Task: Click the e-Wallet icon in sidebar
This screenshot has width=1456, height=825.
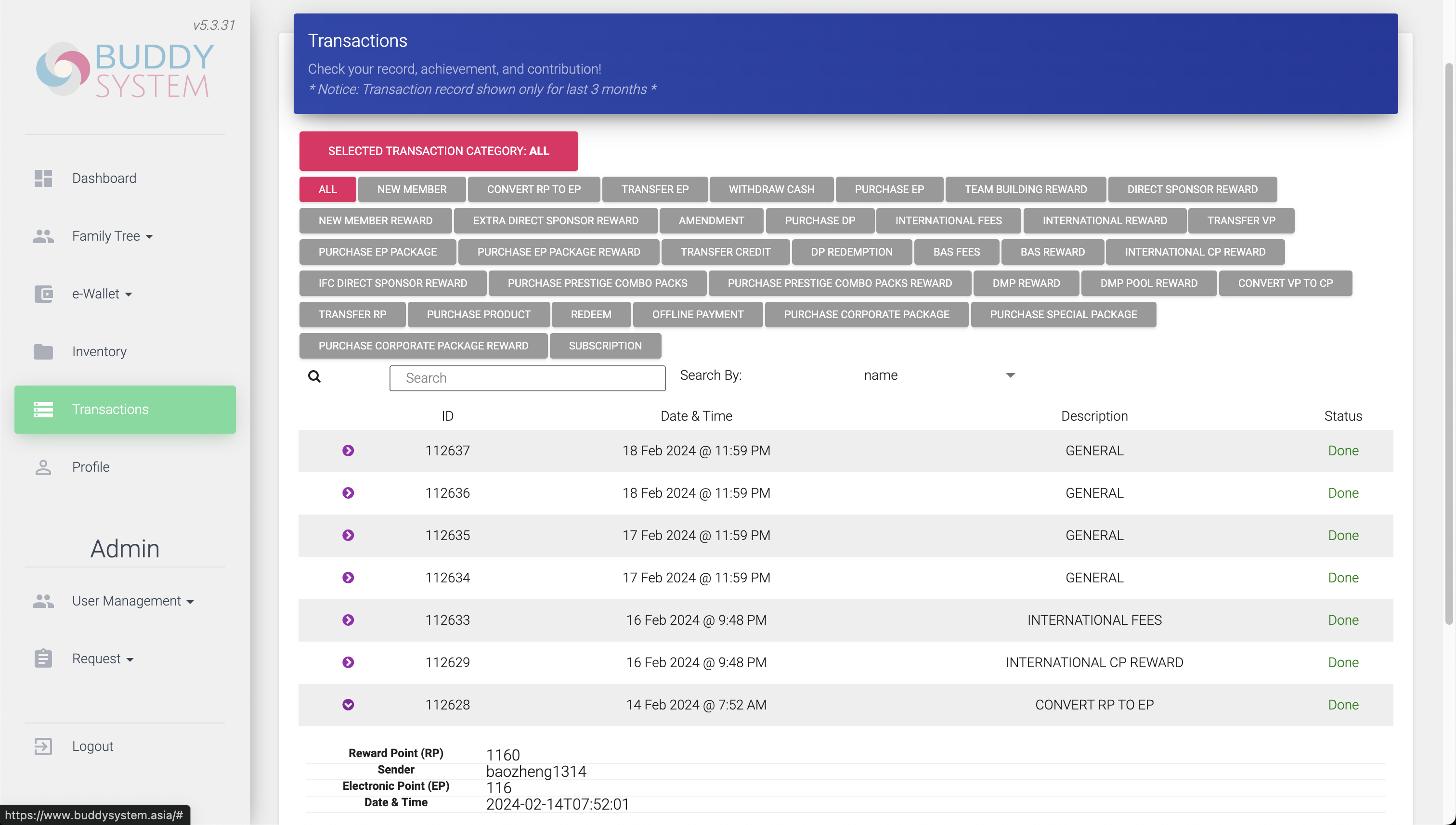Action: pos(43,294)
